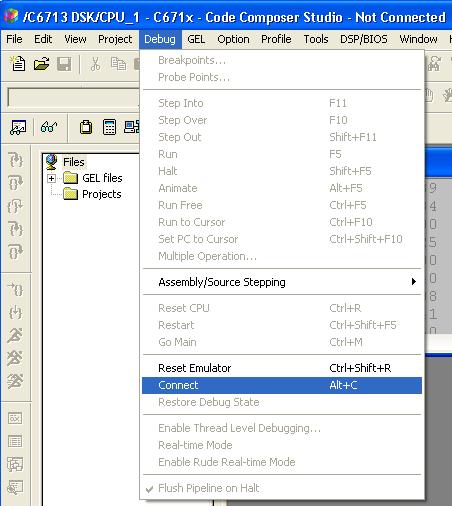Click Step Over menu entry

[282, 120]
